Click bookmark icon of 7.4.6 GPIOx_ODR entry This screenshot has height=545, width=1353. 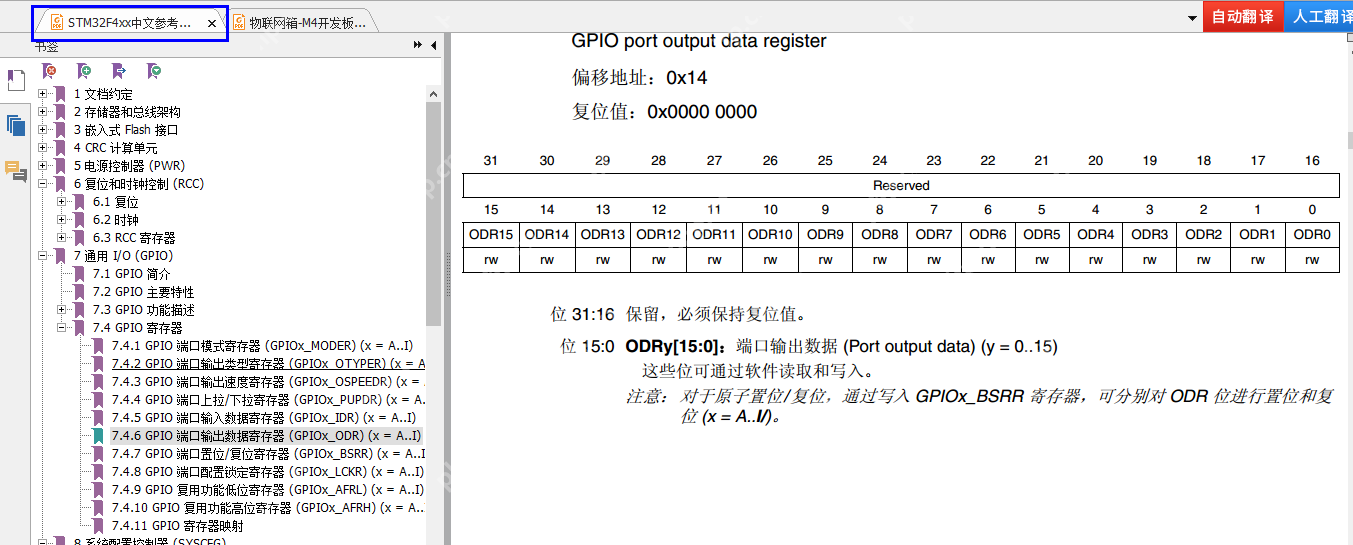98,436
